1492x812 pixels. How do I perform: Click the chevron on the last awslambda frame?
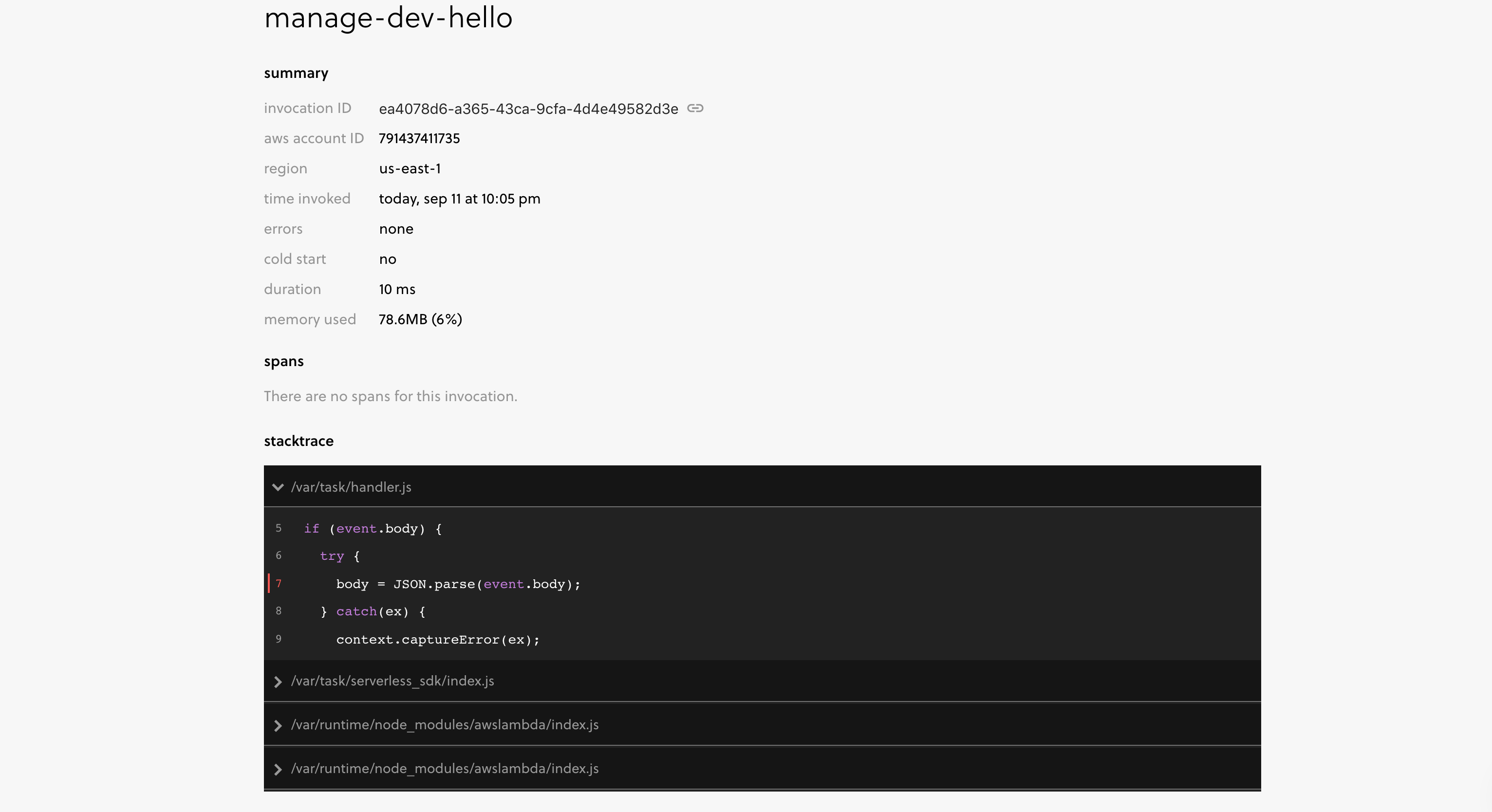(278, 769)
